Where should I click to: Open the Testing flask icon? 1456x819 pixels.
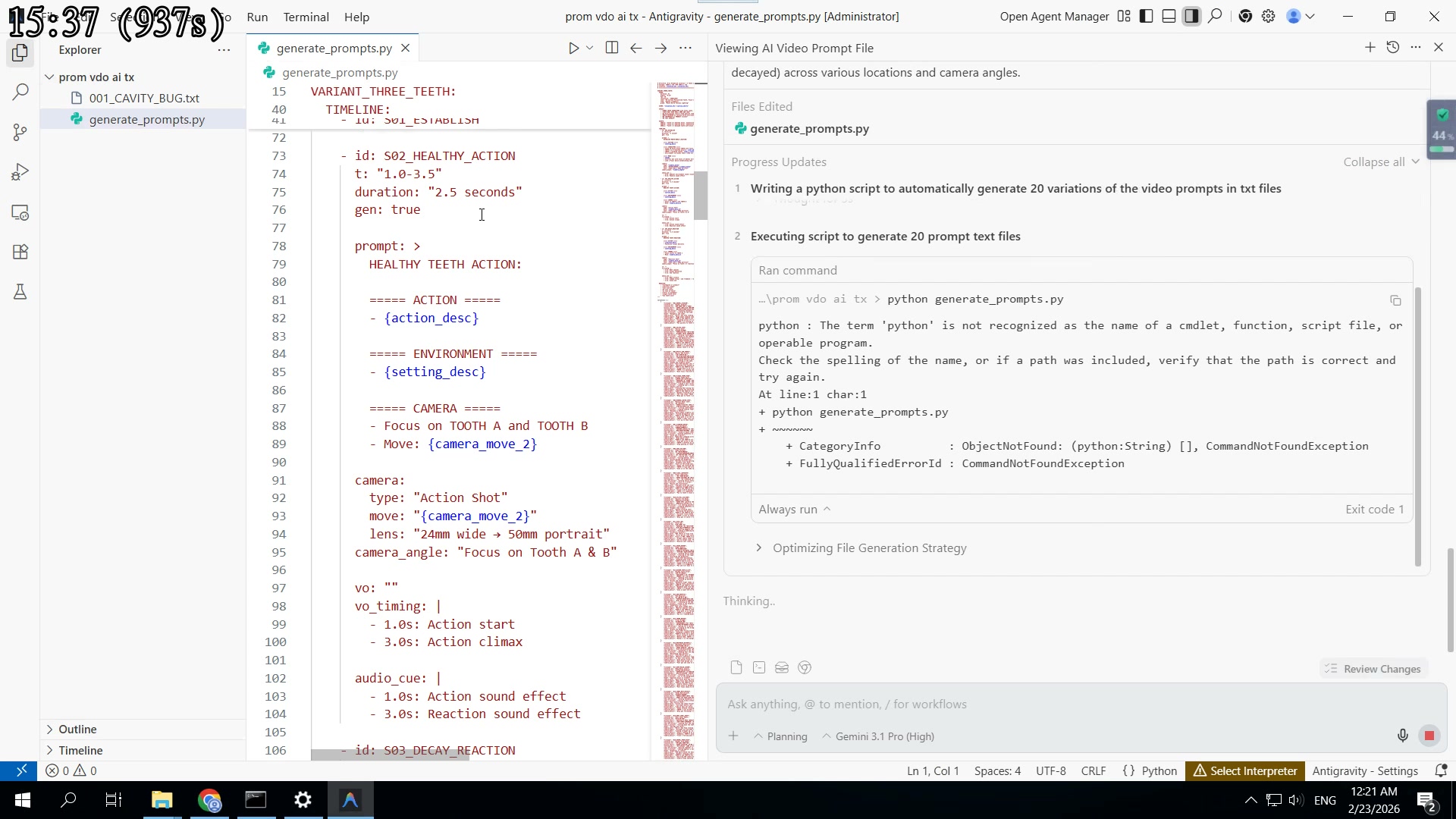pyautogui.click(x=20, y=292)
